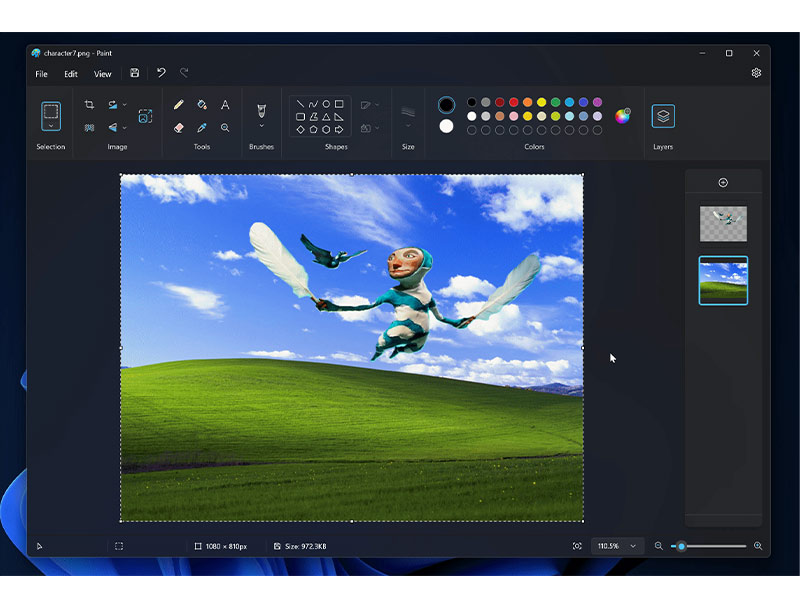Open Edit colors color wheel
Screen dimensions: 800x600
coord(622,116)
